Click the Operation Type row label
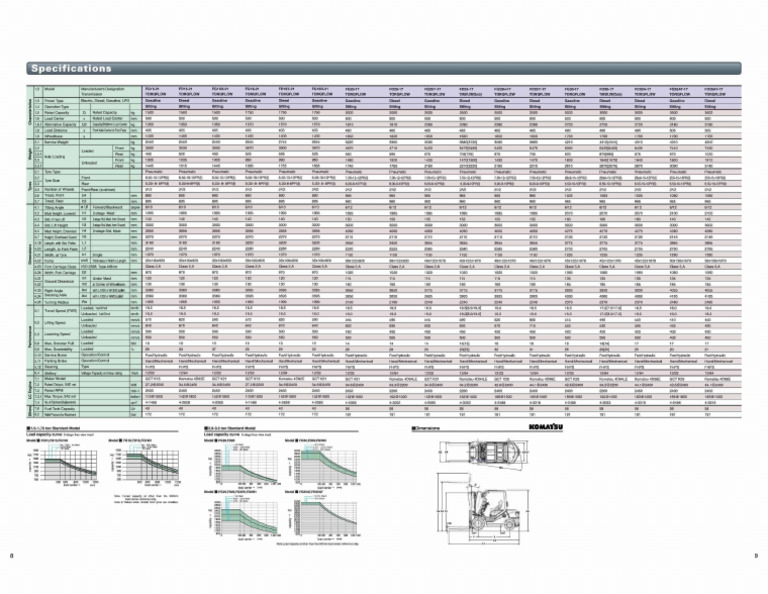Image resolution: width=768 pixels, height=594 pixels. (x=56, y=106)
